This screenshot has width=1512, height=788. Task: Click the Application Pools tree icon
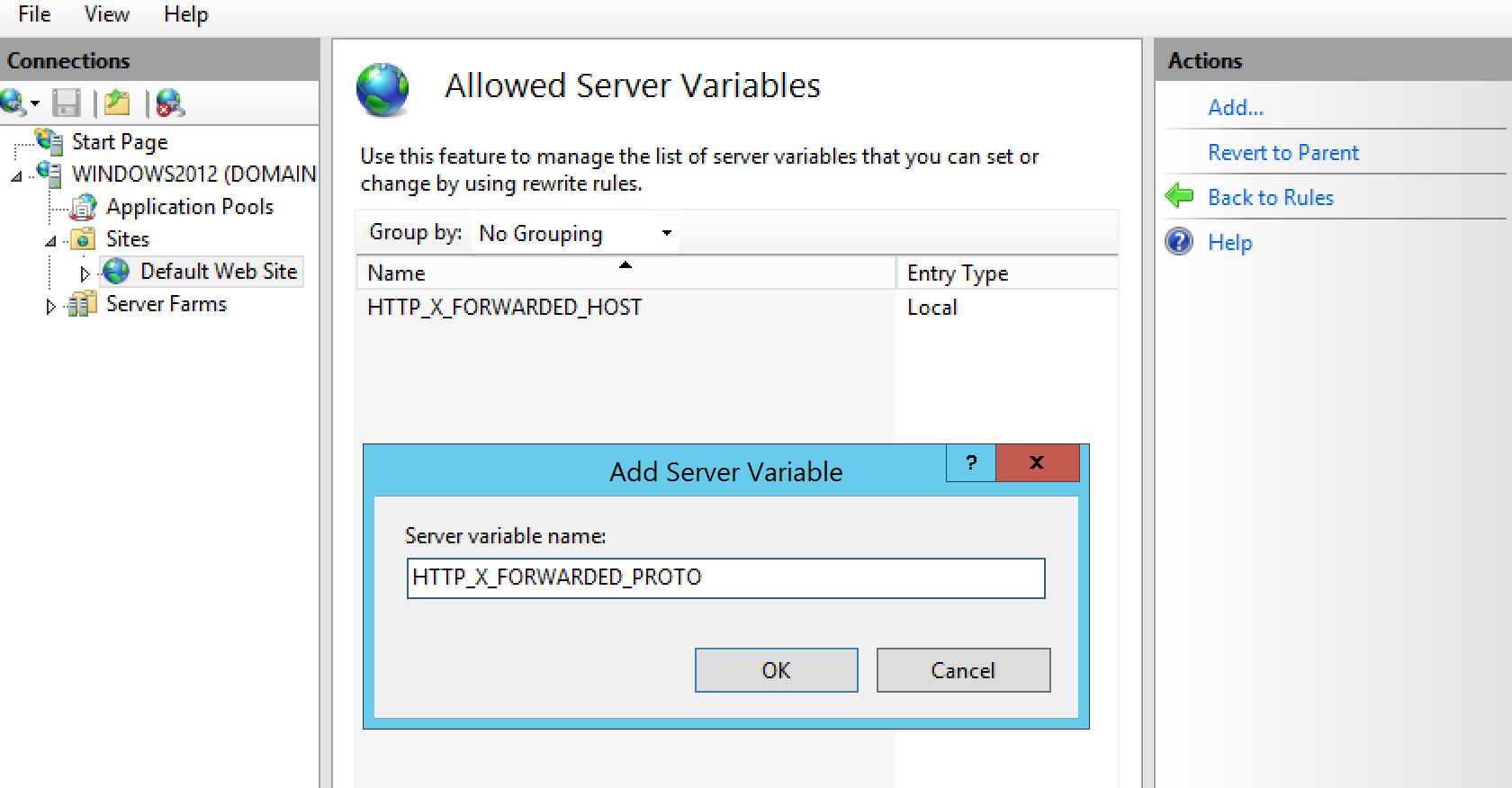click(84, 207)
